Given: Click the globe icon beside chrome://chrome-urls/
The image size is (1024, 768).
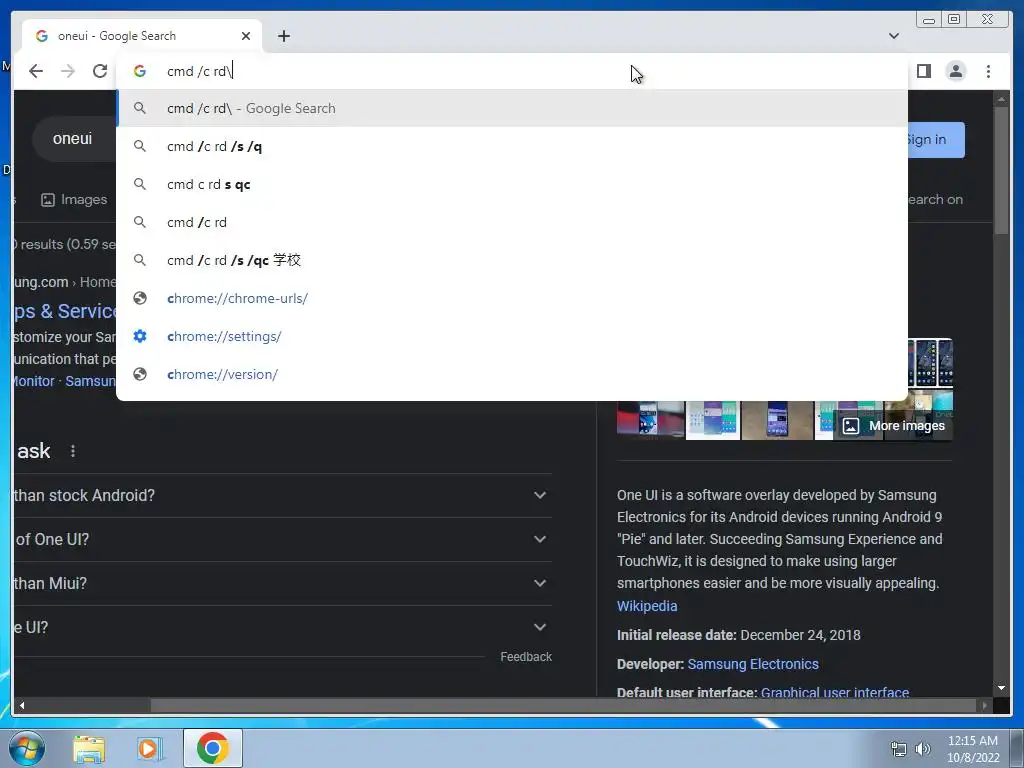Looking at the screenshot, I should point(140,298).
